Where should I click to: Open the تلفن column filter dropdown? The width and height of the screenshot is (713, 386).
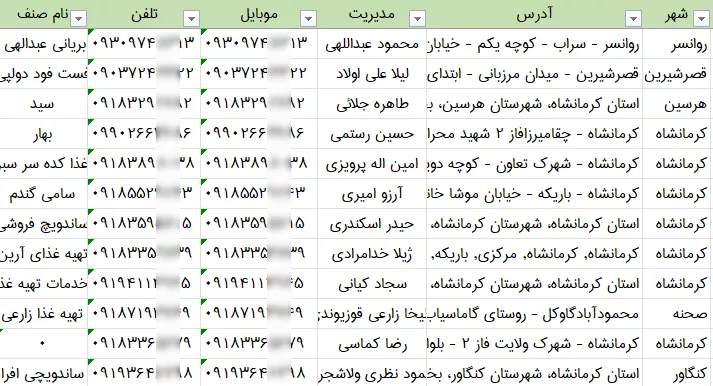pyautogui.click(x=191, y=19)
